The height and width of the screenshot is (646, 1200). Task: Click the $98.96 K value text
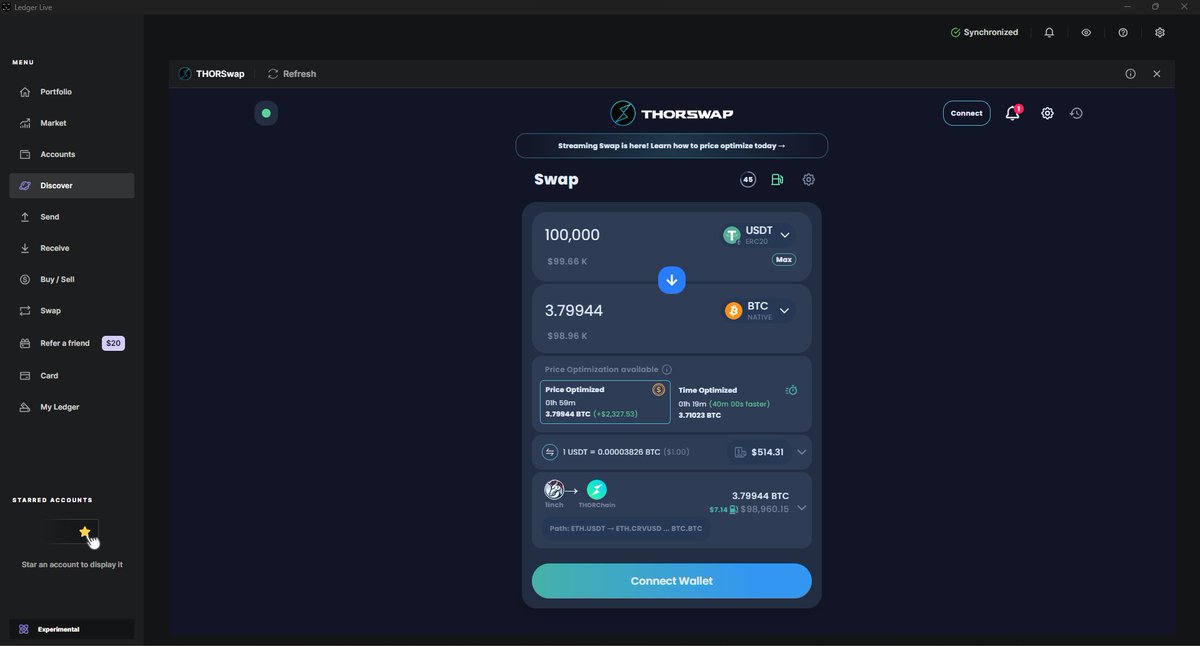click(567, 336)
